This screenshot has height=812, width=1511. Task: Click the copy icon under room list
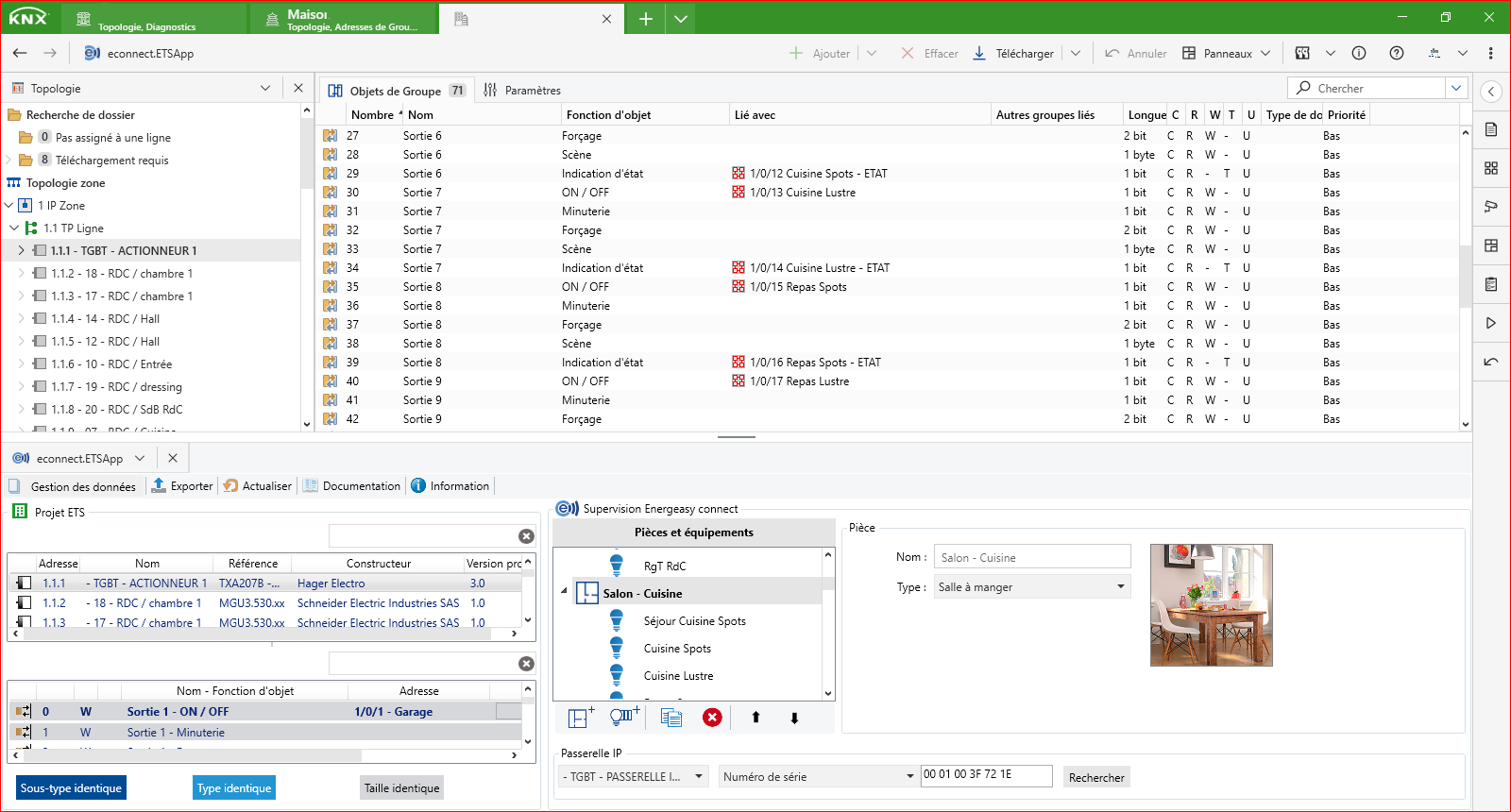pos(671,718)
